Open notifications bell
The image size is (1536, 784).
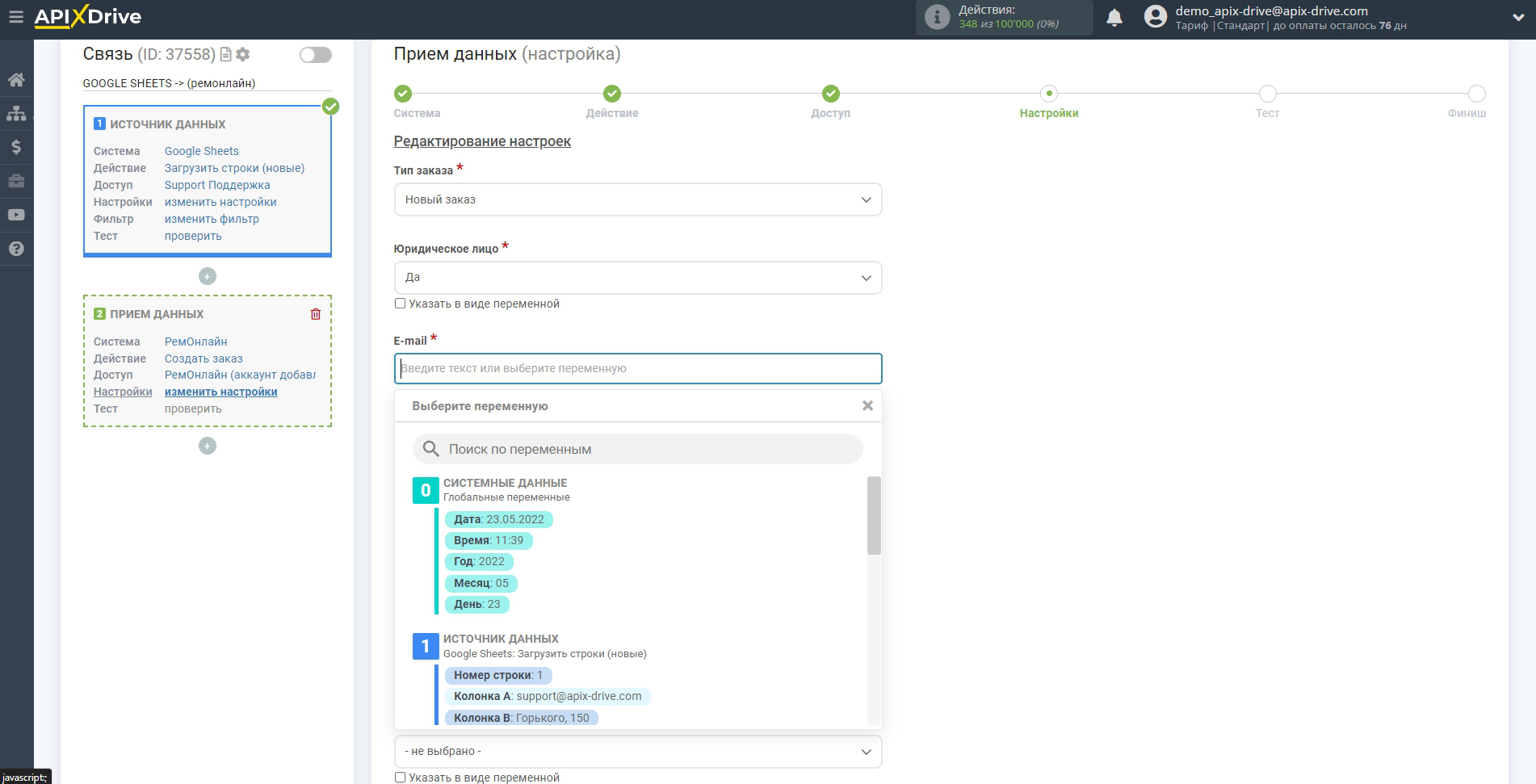(x=1114, y=17)
